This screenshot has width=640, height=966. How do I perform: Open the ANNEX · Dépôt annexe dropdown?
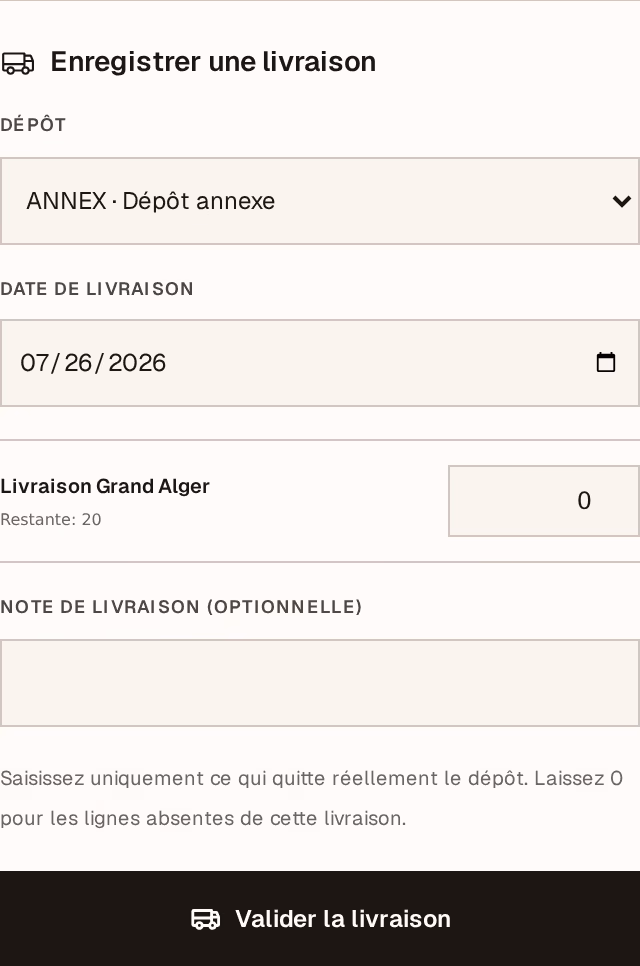(x=320, y=201)
